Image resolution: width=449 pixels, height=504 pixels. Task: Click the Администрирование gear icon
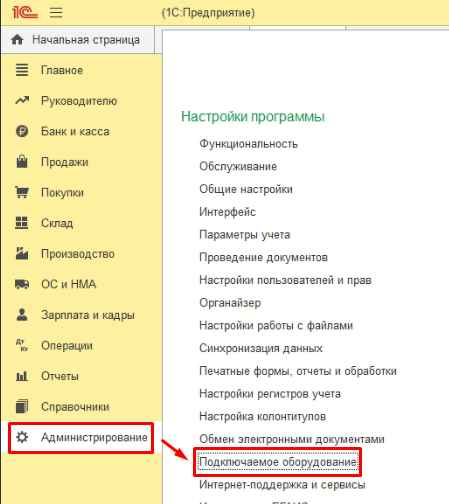(22, 437)
